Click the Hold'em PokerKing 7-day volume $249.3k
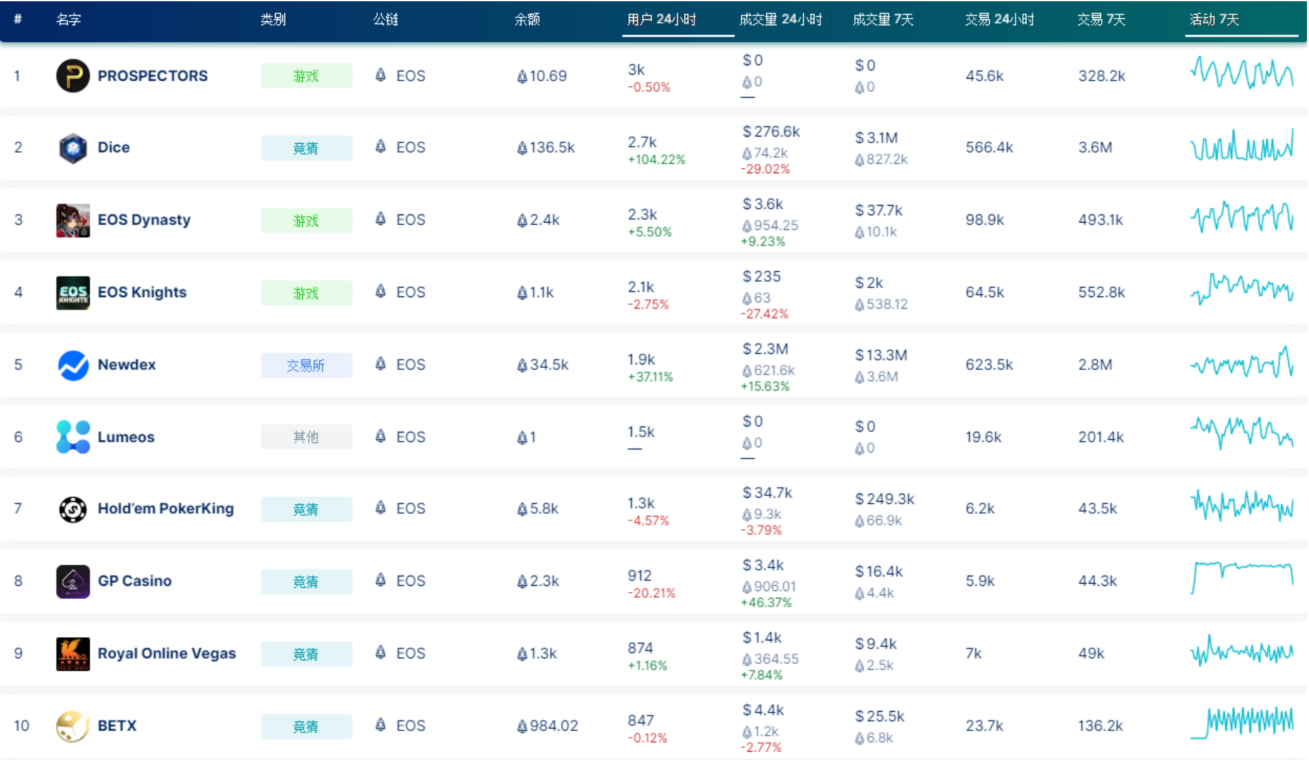The image size is (1309, 760). pos(885,499)
